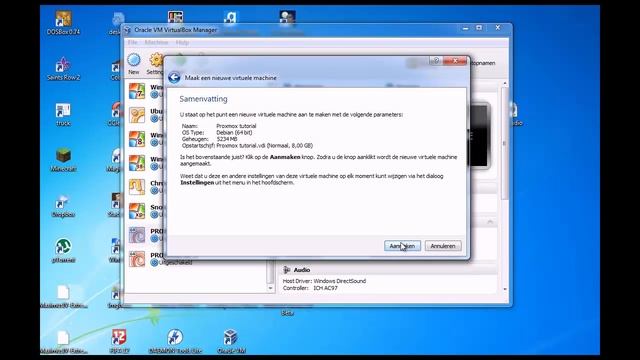Open the question mark help button of the dialog
This screenshot has width=640, height=360.
[x=436, y=61]
